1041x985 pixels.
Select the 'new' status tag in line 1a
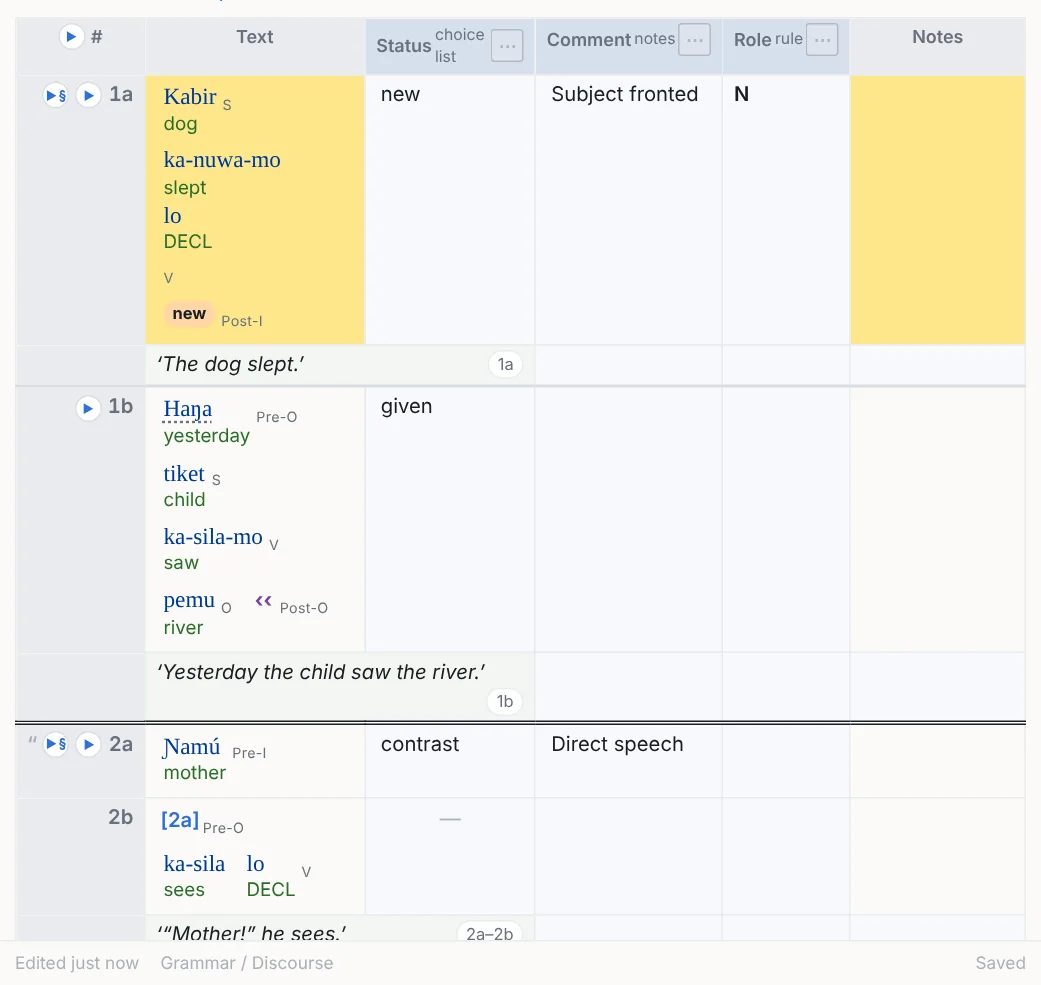pos(189,314)
